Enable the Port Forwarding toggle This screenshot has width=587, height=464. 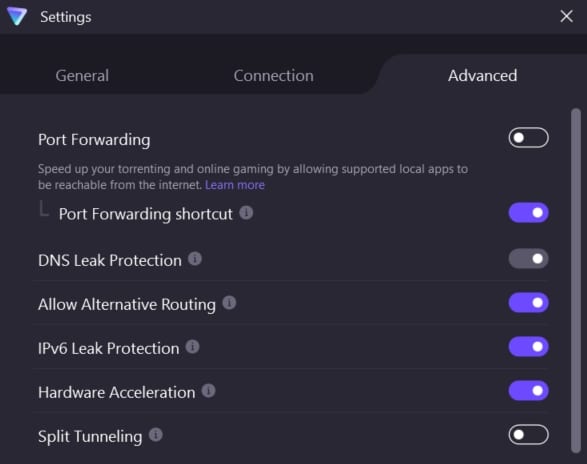pyautogui.click(x=528, y=138)
